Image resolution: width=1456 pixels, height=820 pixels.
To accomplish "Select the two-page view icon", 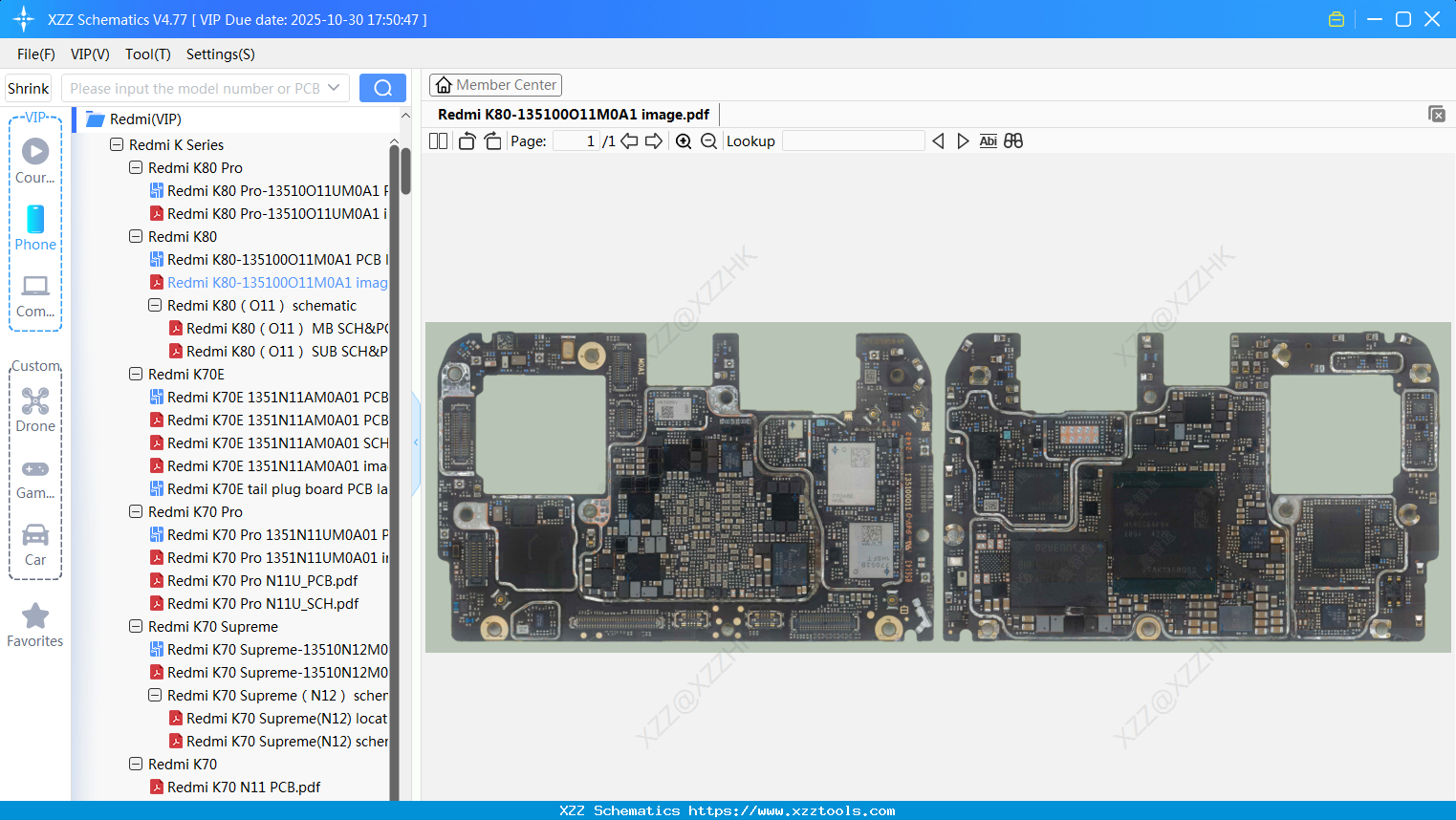I will 438,140.
